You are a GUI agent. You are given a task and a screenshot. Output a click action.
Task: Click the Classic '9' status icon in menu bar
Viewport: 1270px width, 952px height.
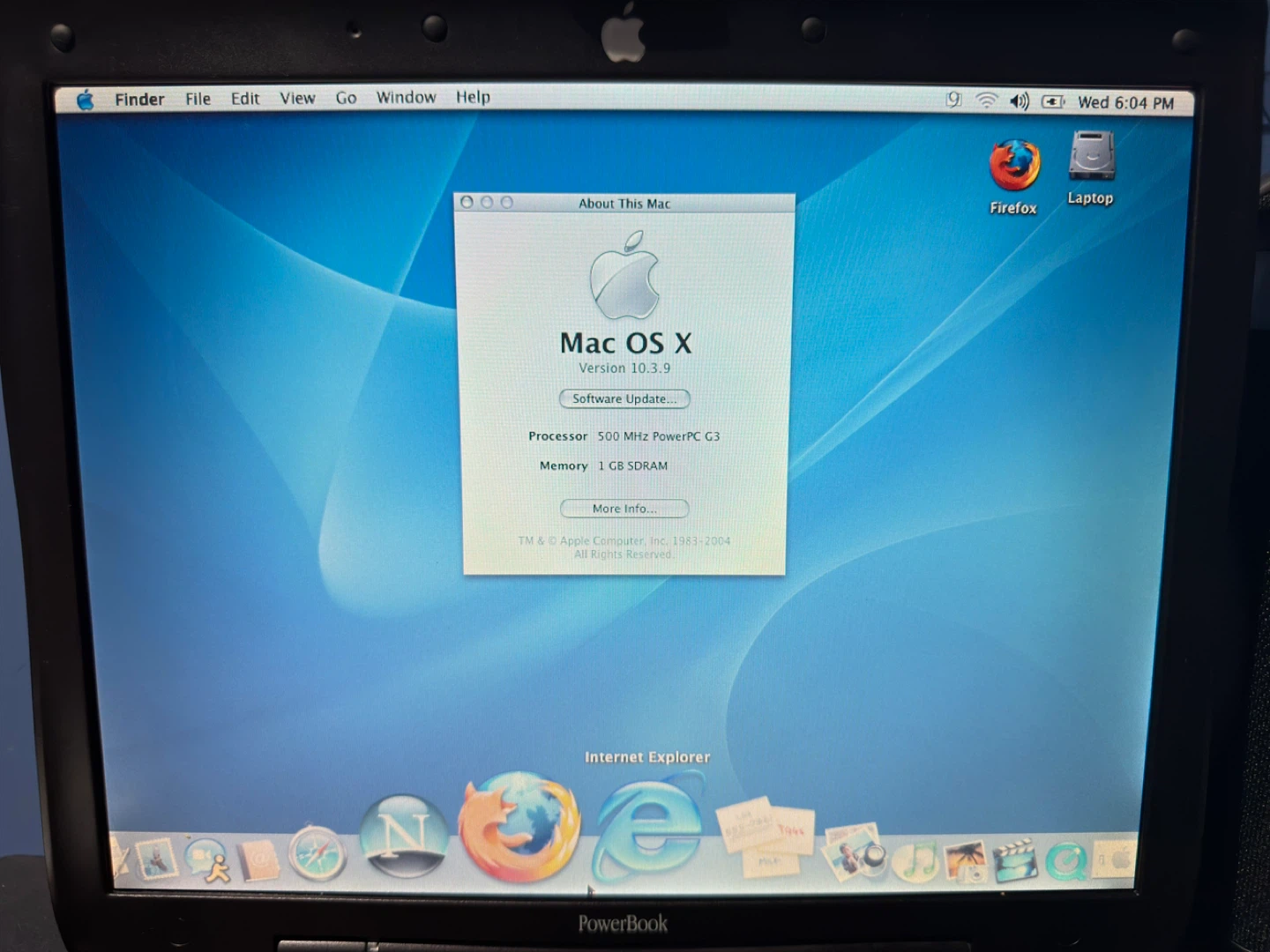pyautogui.click(x=953, y=100)
